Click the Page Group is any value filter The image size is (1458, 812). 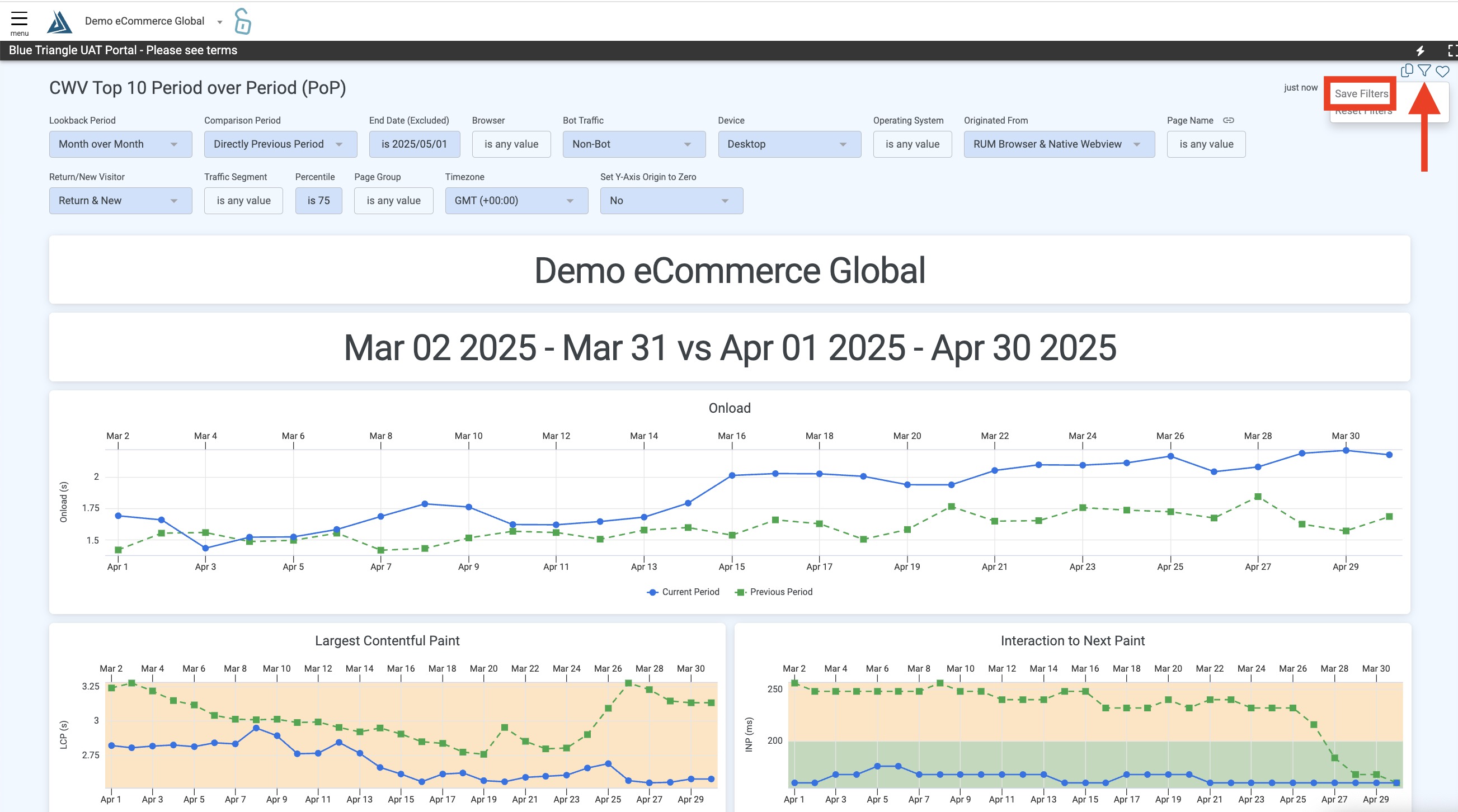coord(393,200)
